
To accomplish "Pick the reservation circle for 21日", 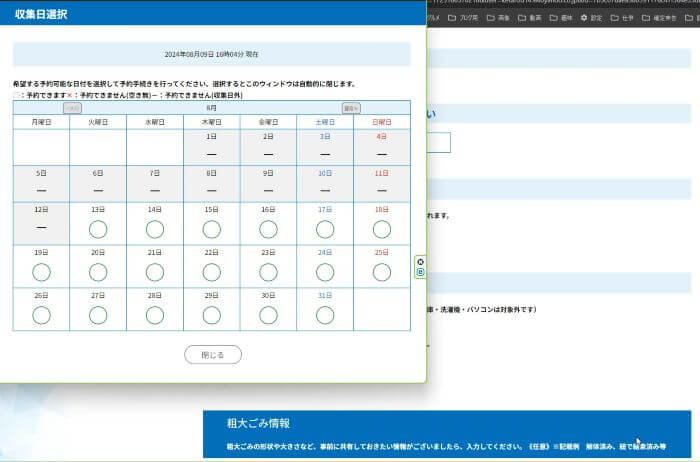I will (x=154, y=272).
